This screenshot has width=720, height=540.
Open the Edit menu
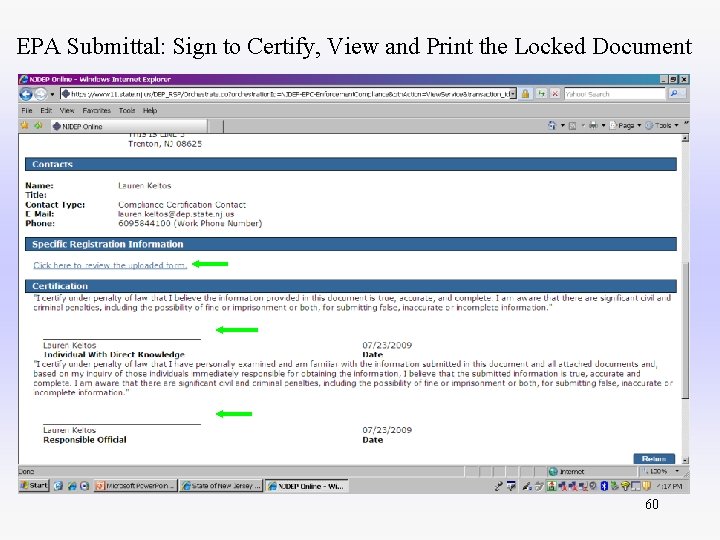[46, 111]
